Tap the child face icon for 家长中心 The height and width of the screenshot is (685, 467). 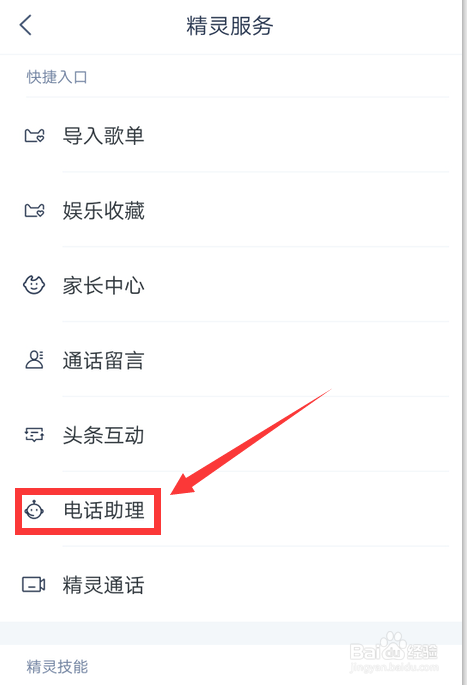[x=34, y=285]
